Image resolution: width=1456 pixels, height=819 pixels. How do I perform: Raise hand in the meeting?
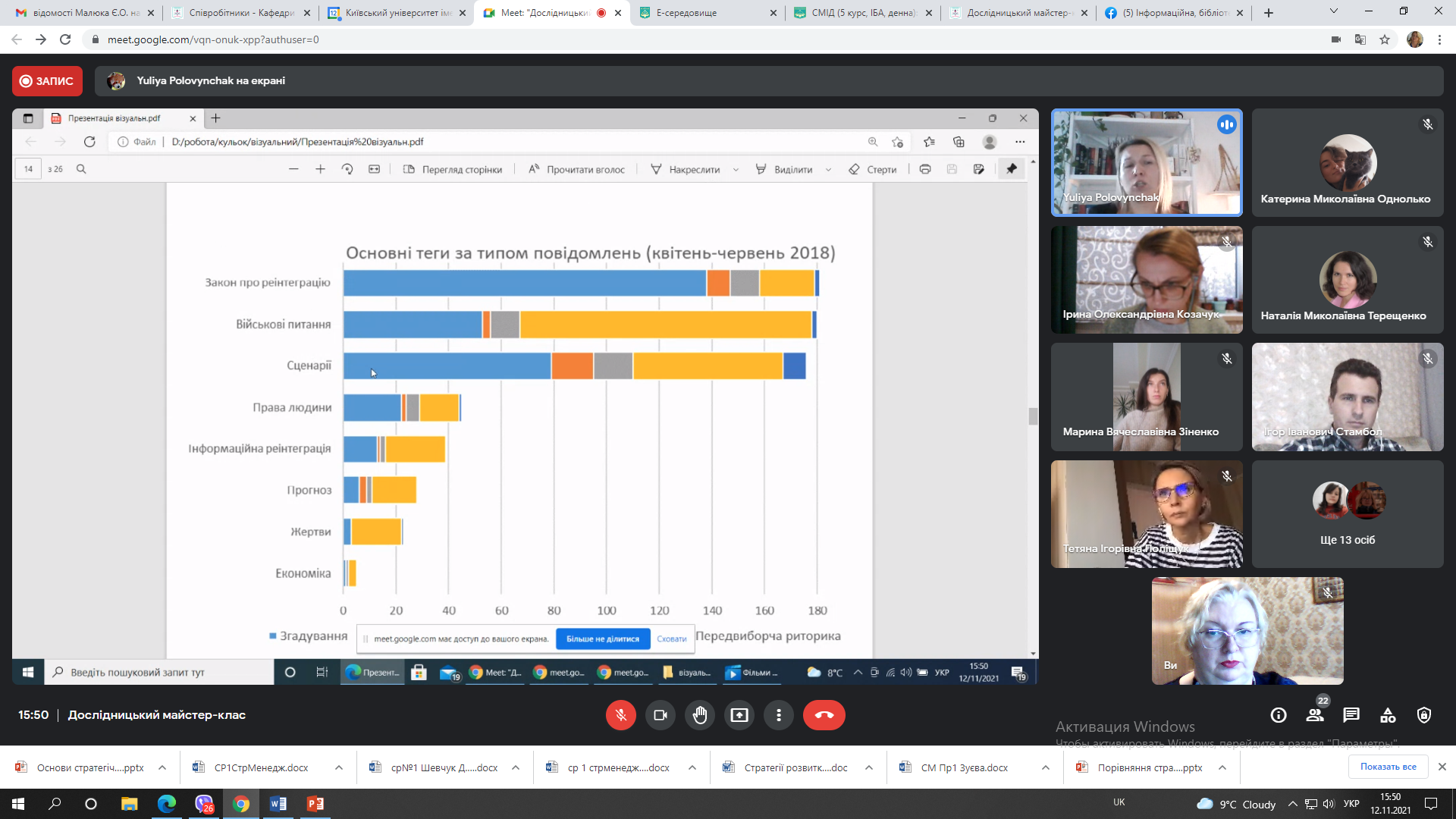pos(699,715)
